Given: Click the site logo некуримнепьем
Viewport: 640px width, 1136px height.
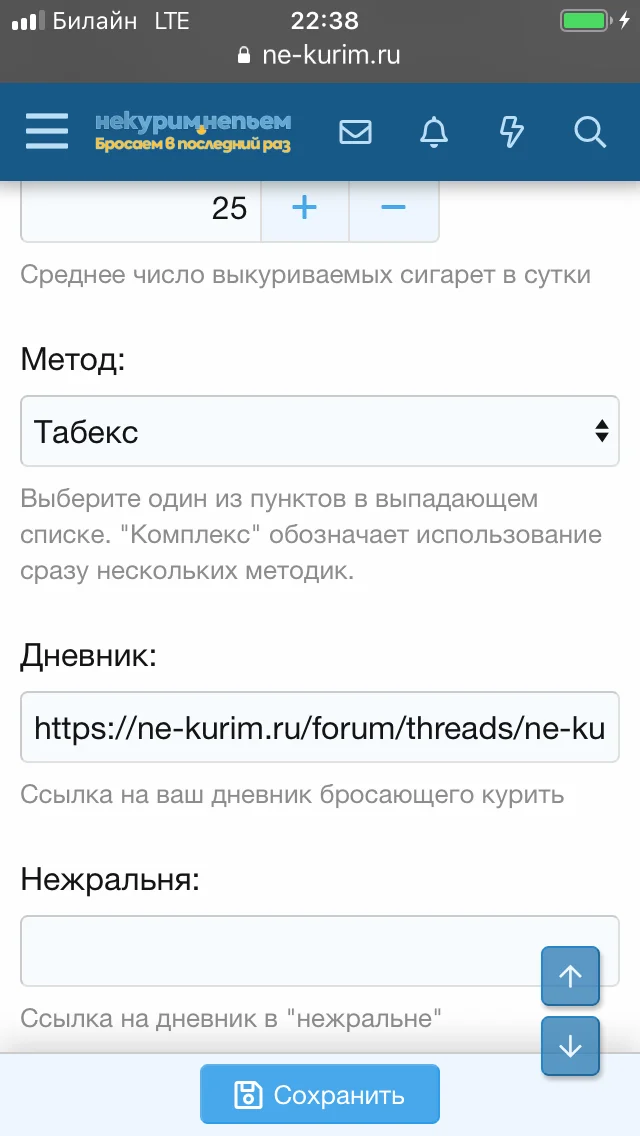Looking at the screenshot, I should tap(193, 132).
